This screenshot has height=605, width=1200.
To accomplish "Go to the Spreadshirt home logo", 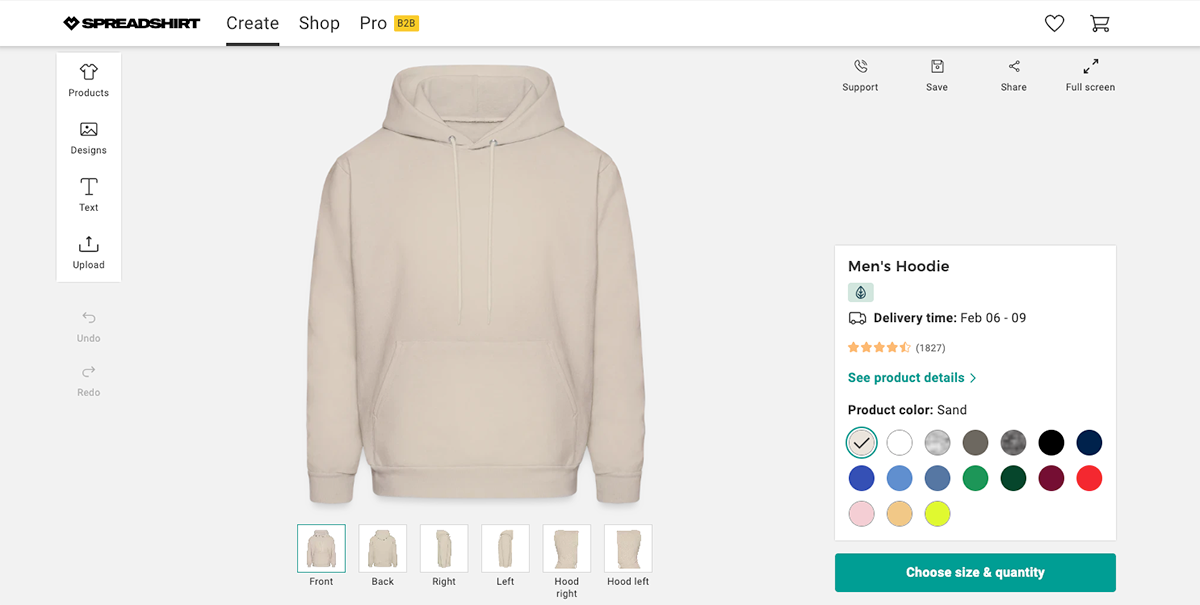I will point(131,23).
